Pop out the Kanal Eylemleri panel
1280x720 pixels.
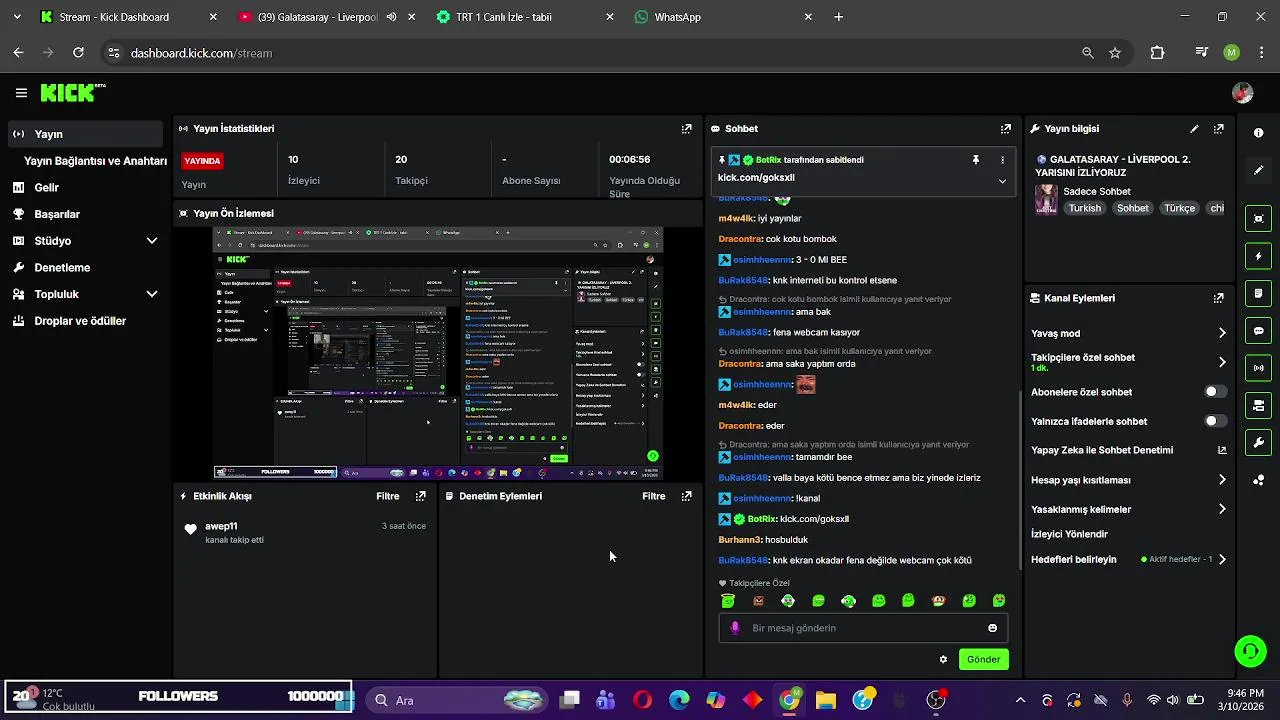pyautogui.click(x=1219, y=298)
